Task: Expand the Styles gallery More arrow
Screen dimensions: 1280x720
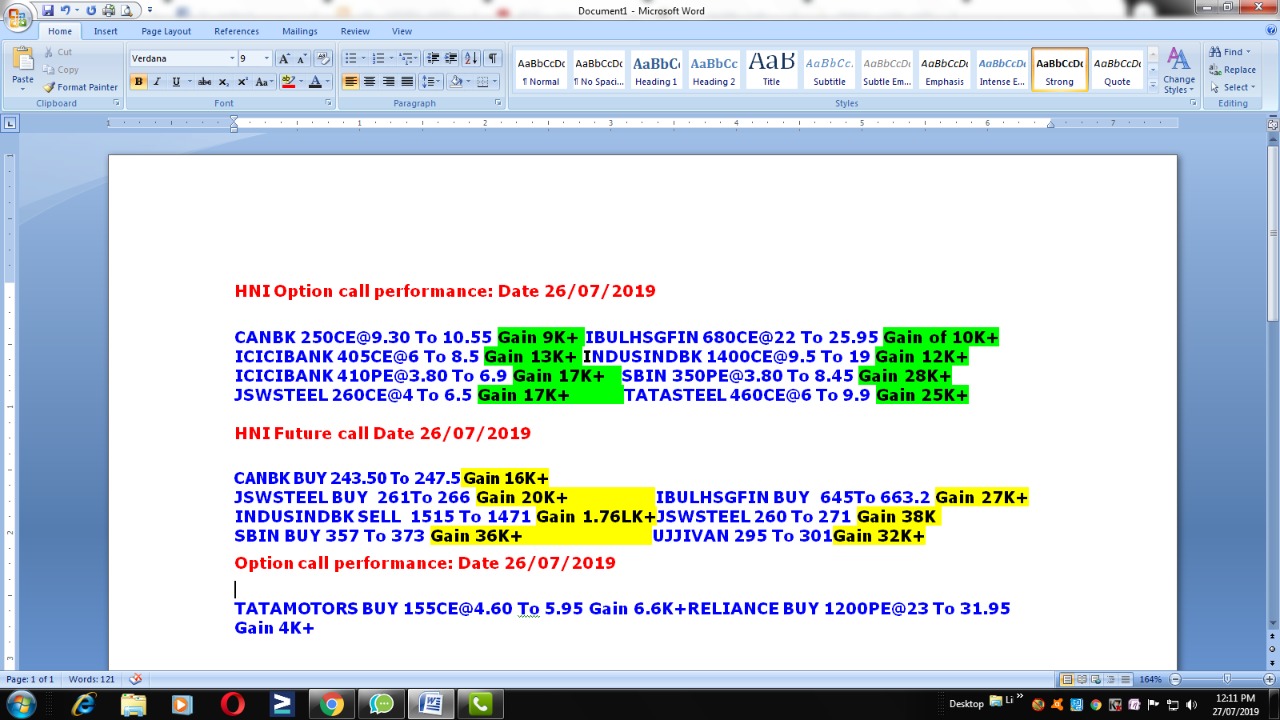Action: pos(1152,87)
